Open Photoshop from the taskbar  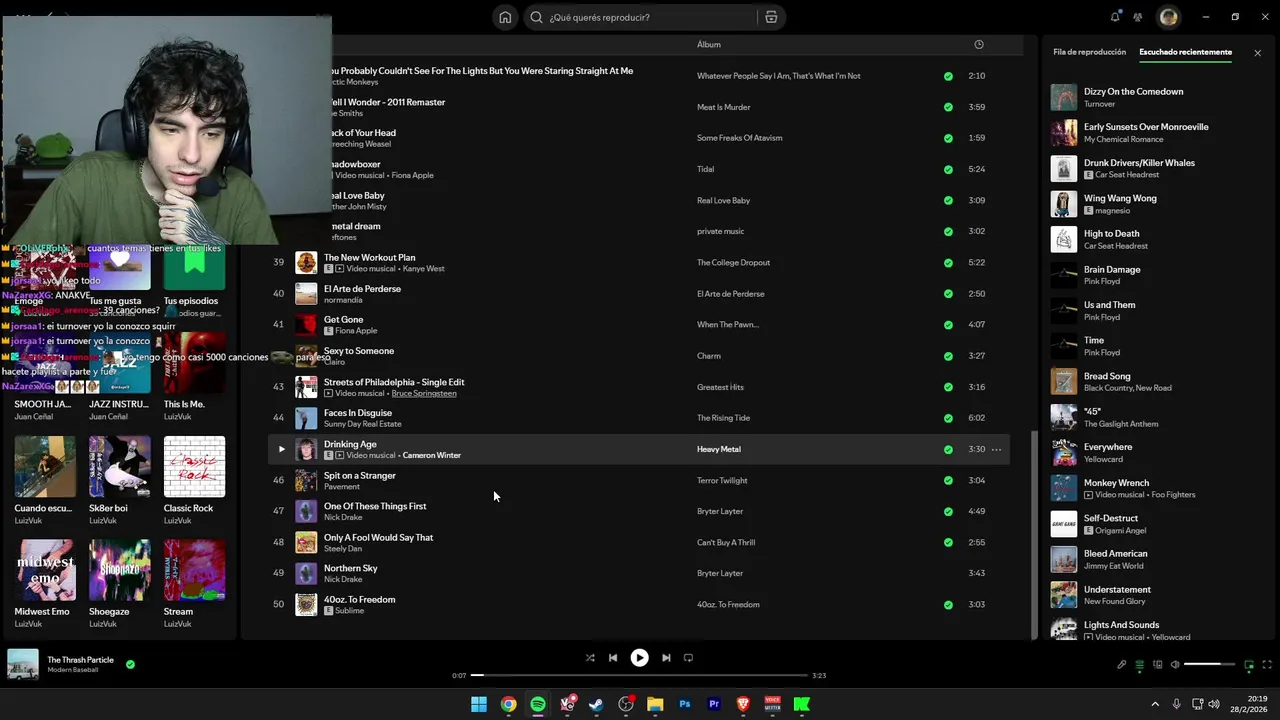685,704
